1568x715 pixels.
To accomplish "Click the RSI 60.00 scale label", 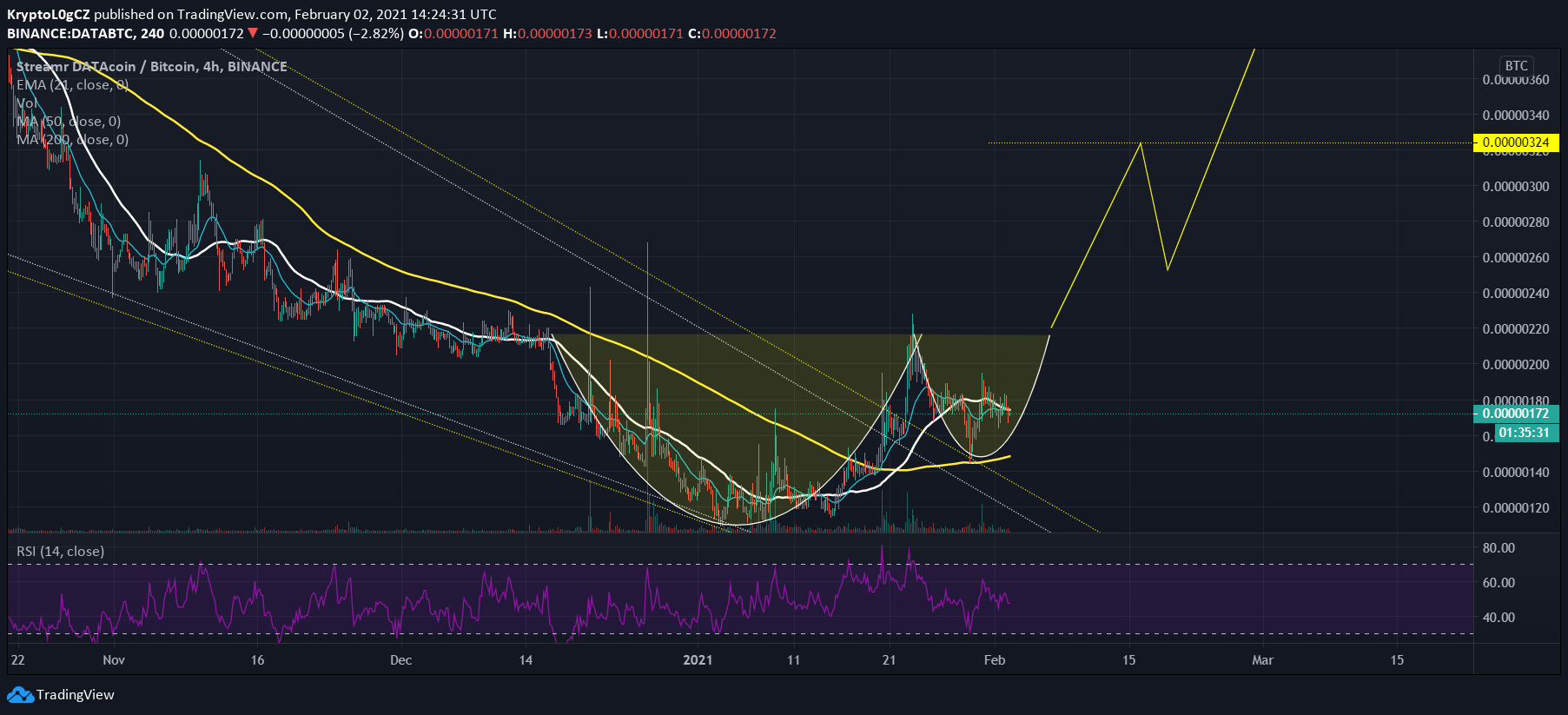I will [x=1499, y=583].
